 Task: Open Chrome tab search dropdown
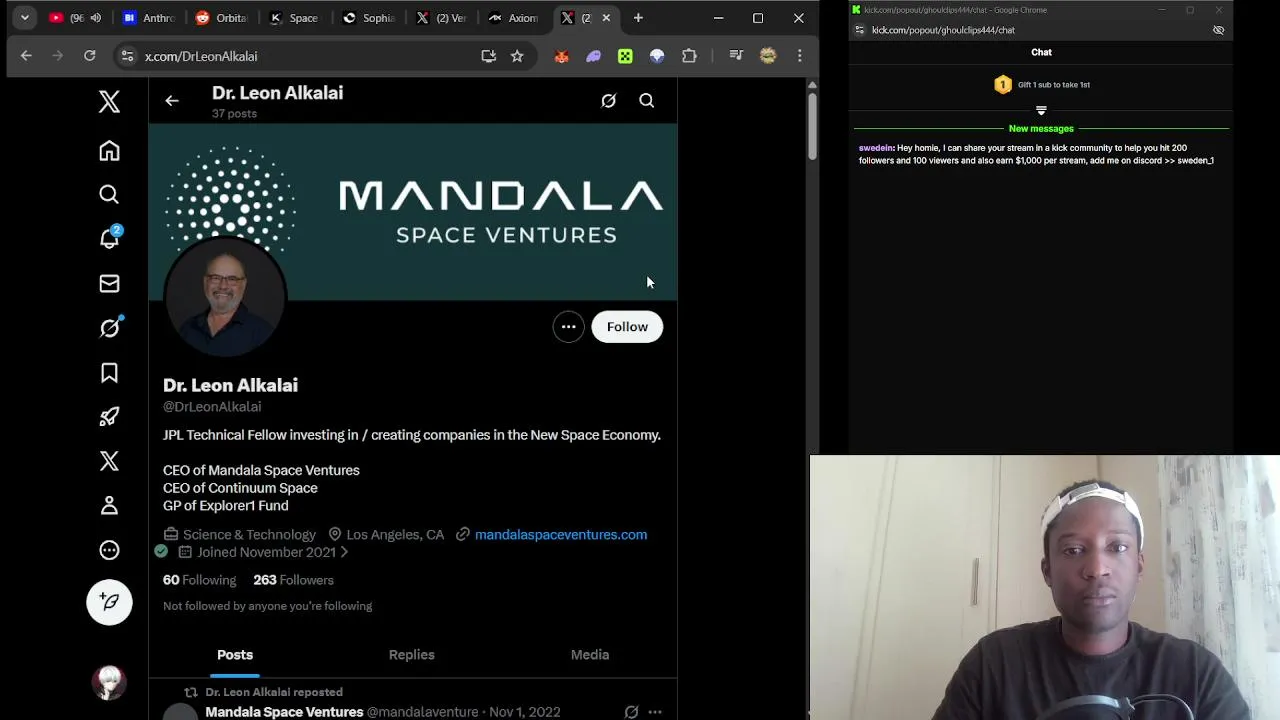click(x=25, y=18)
